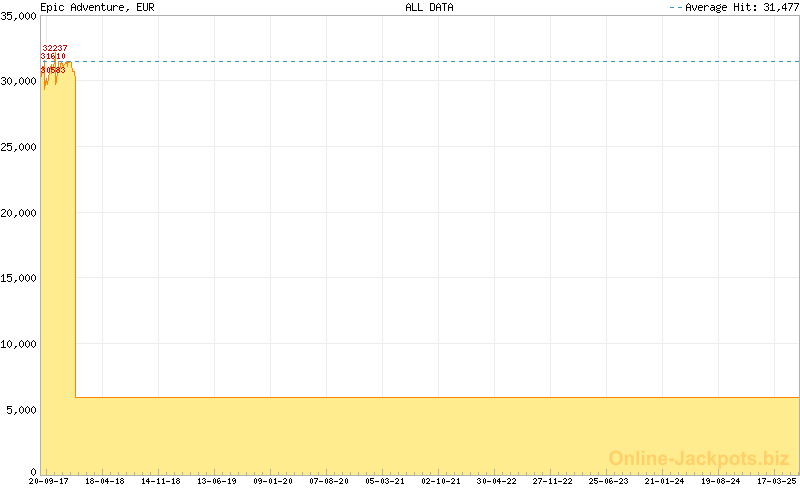This screenshot has width=800, height=490.
Task: Select the 18-04-18 date tick label
Action: 104,481
